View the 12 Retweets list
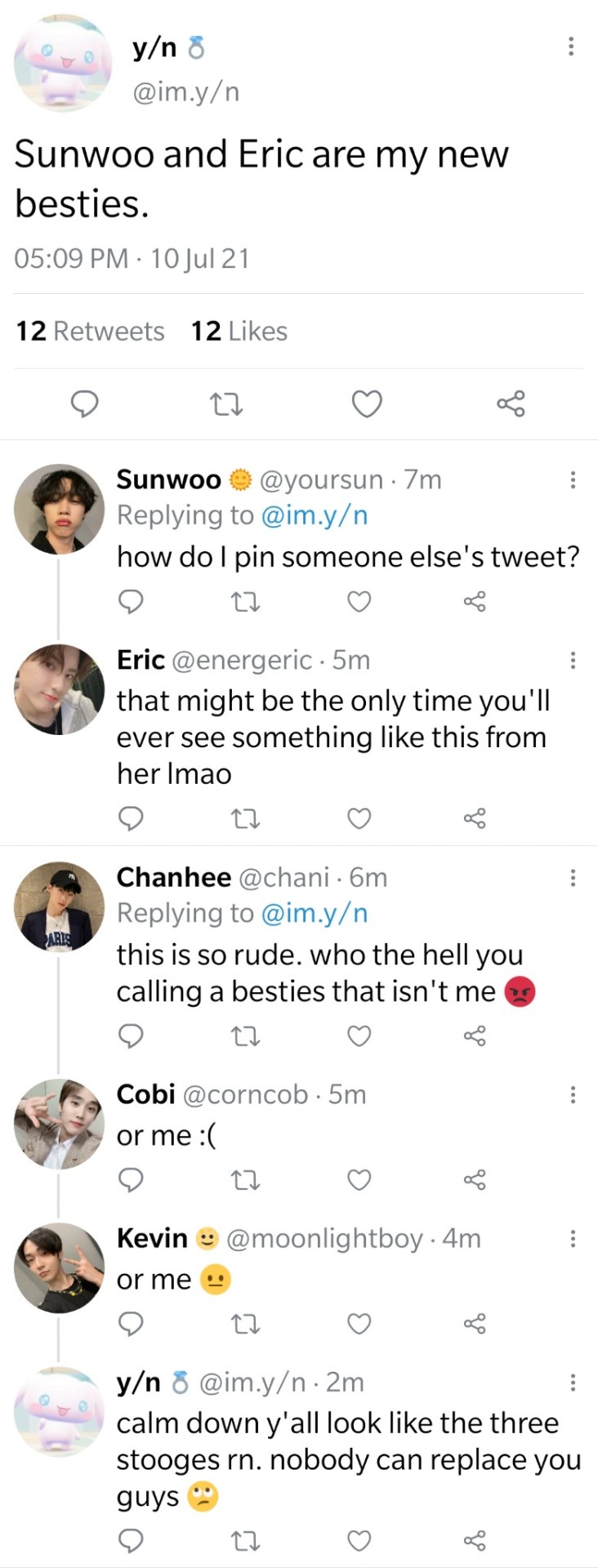598x1568 pixels. pos(90,332)
